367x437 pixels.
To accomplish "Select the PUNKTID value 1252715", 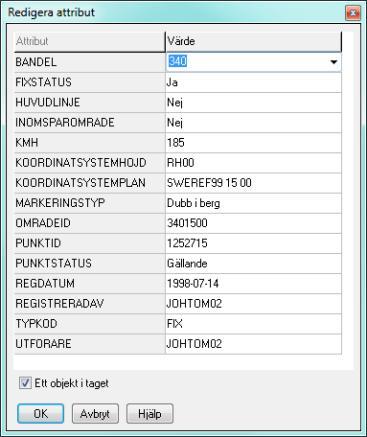I will click(x=253, y=243).
